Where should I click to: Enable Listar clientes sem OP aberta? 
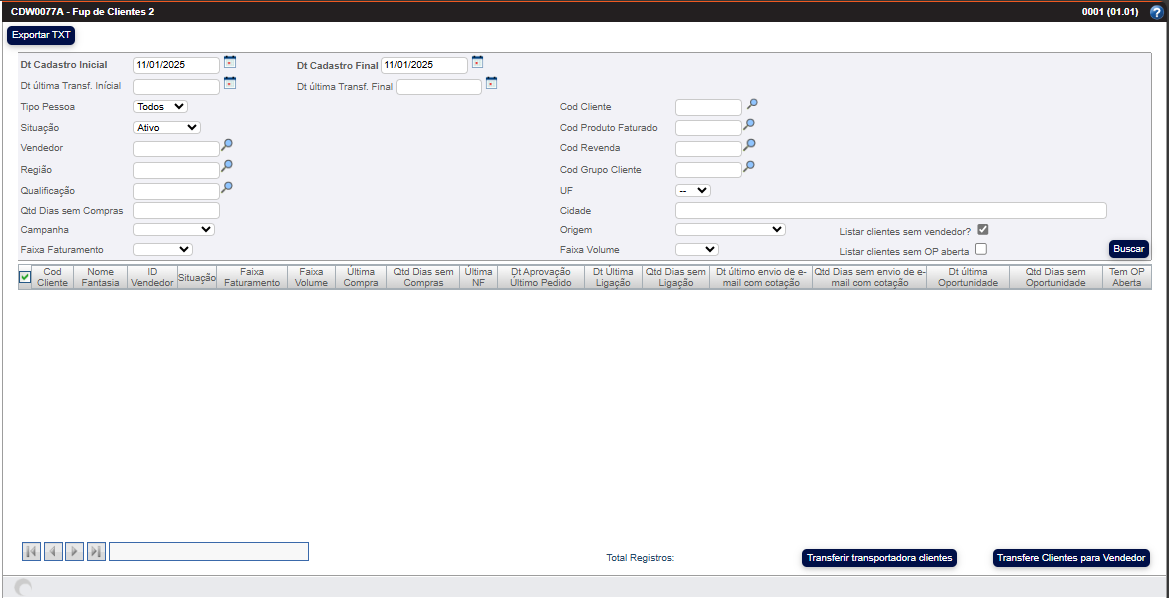(982, 247)
